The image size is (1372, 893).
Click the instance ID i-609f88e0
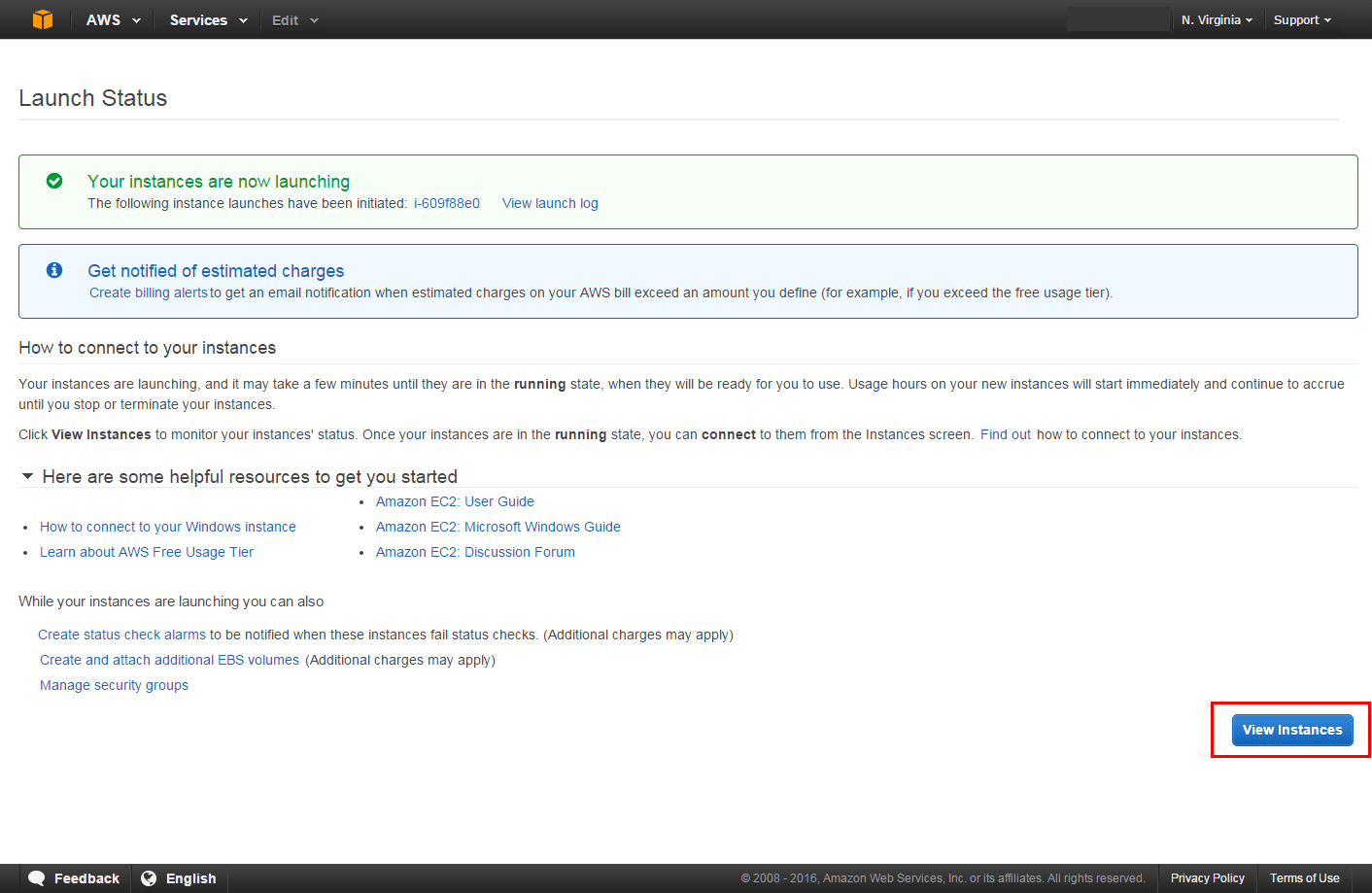tap(446, 203)
